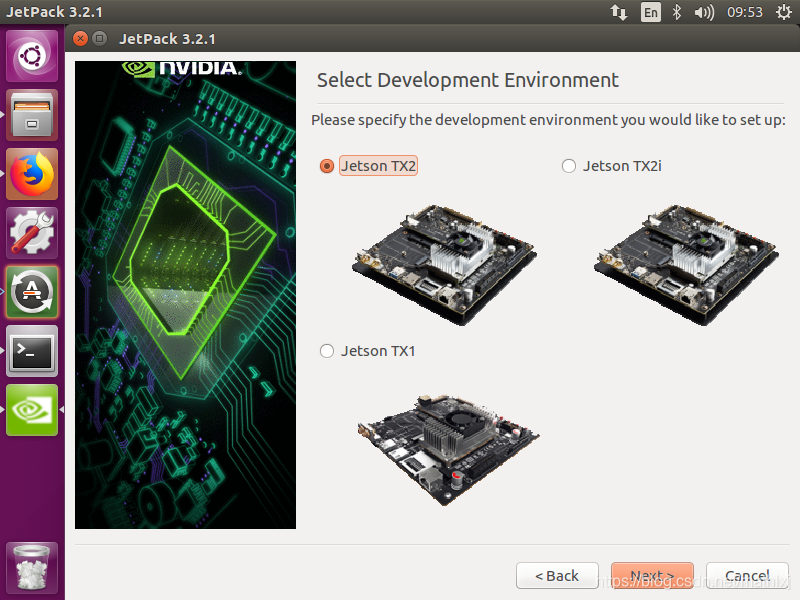Cancel the JetPack installer
Screen dimensions: 800x600
[x=747, y=576]
